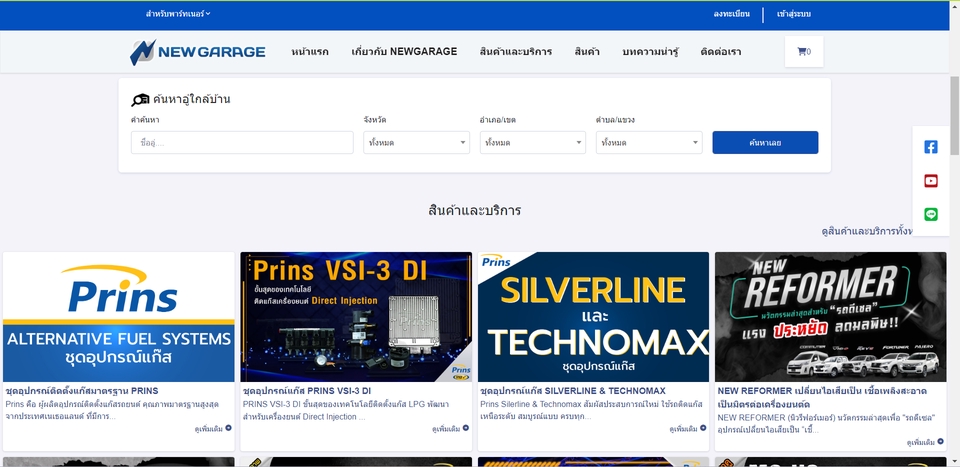Screen dimensions: 960x467
Task: Click ดูเพิ่มเติม on PRINS VSI-3 DI card
Action: coord(446,429)
